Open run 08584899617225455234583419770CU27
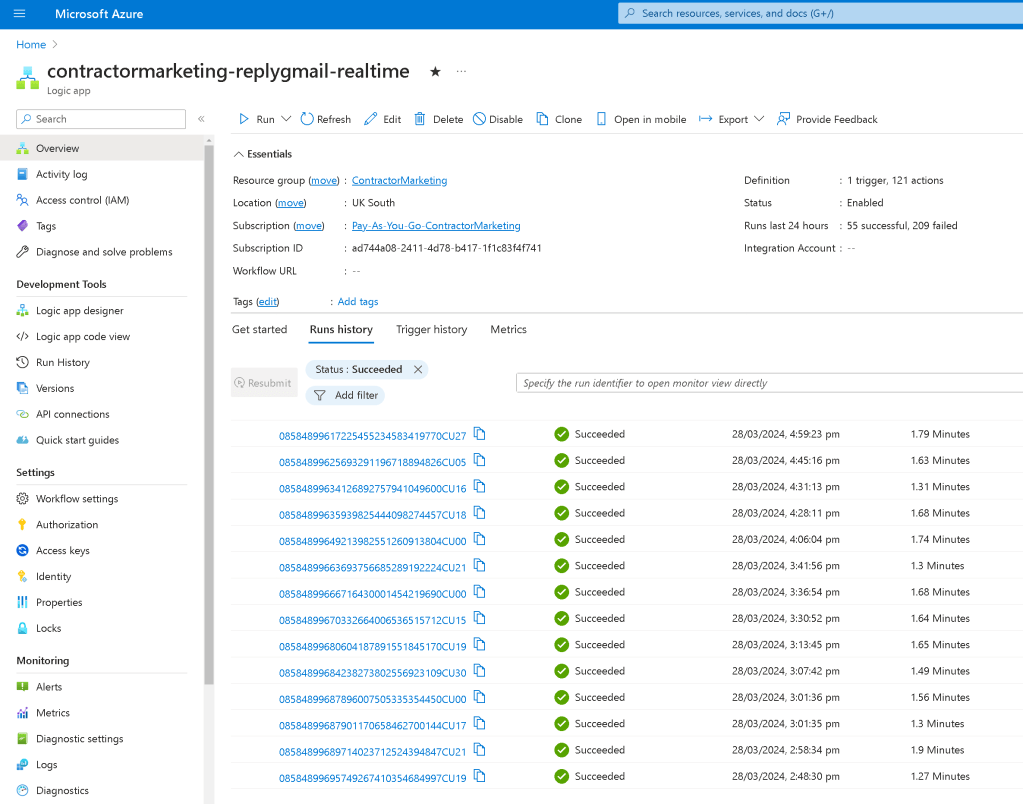This screenshot has height=804, width=1023. [373, 436]
